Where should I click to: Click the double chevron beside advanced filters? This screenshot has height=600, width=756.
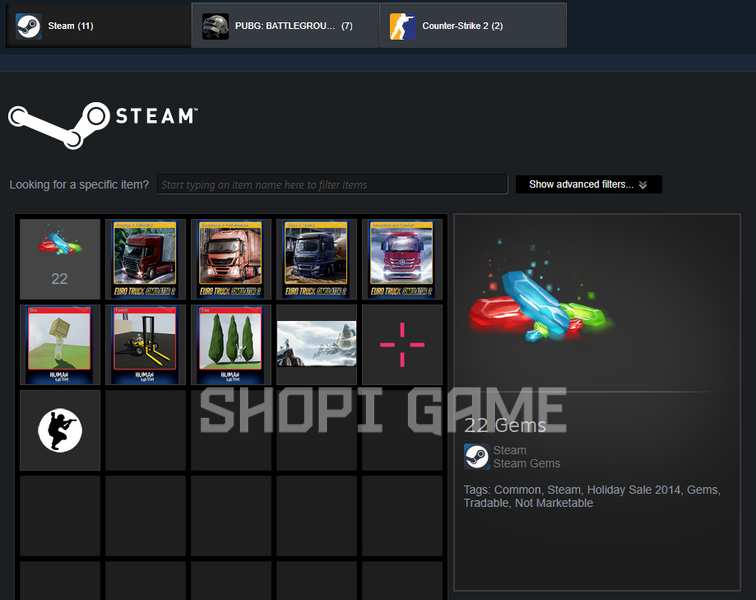(x=643, y=185)
